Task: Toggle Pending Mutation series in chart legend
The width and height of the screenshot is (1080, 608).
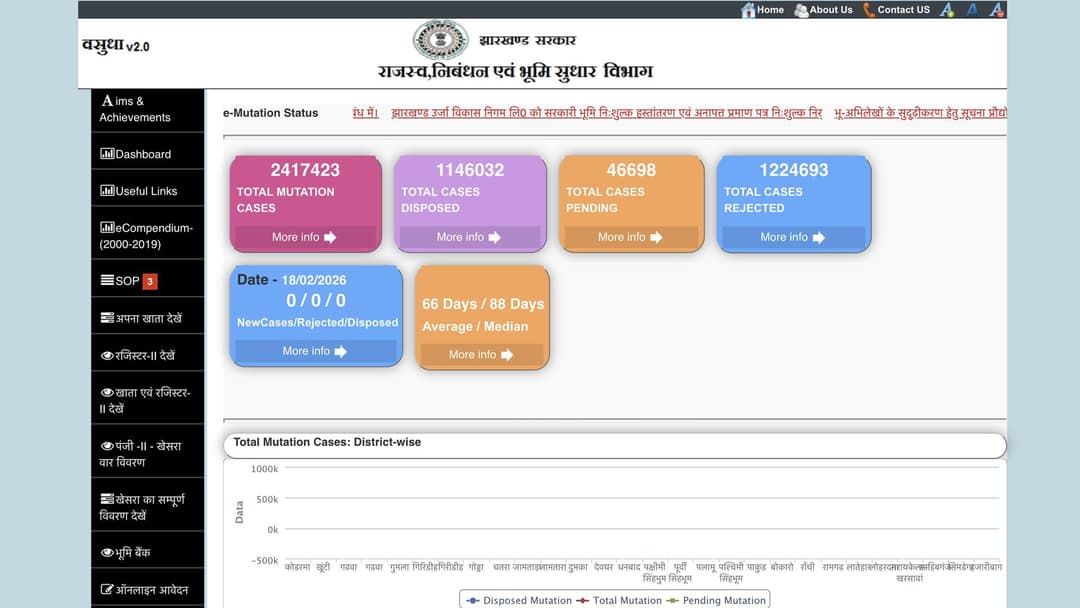Action: (716, 600)
